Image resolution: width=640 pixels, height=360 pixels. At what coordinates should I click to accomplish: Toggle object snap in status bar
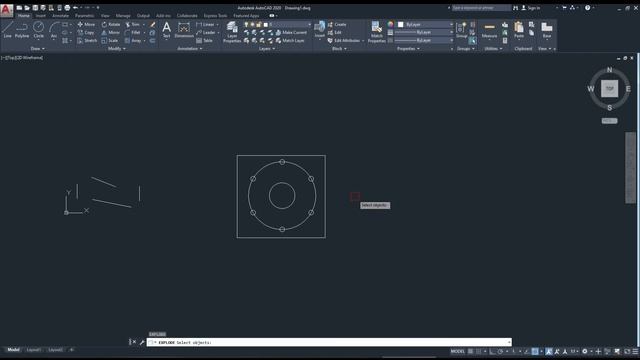[x=535, y=351]
